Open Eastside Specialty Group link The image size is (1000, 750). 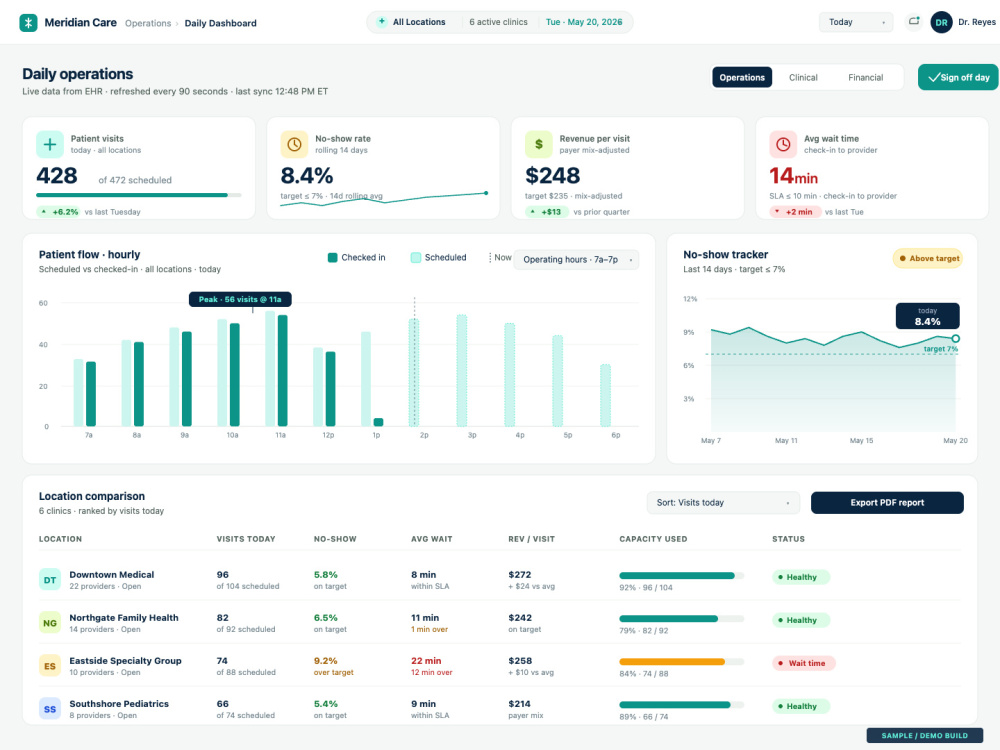pyautogui.click(x=126, y=661)
